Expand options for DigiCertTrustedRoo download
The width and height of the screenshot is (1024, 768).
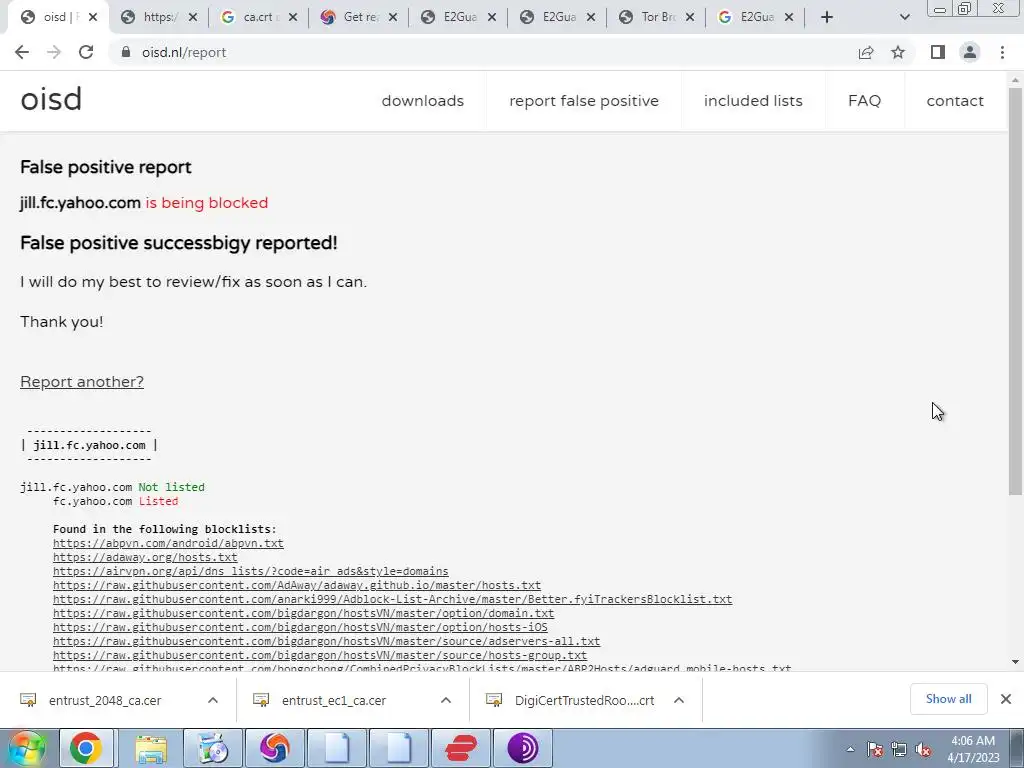tap(679, 700)
